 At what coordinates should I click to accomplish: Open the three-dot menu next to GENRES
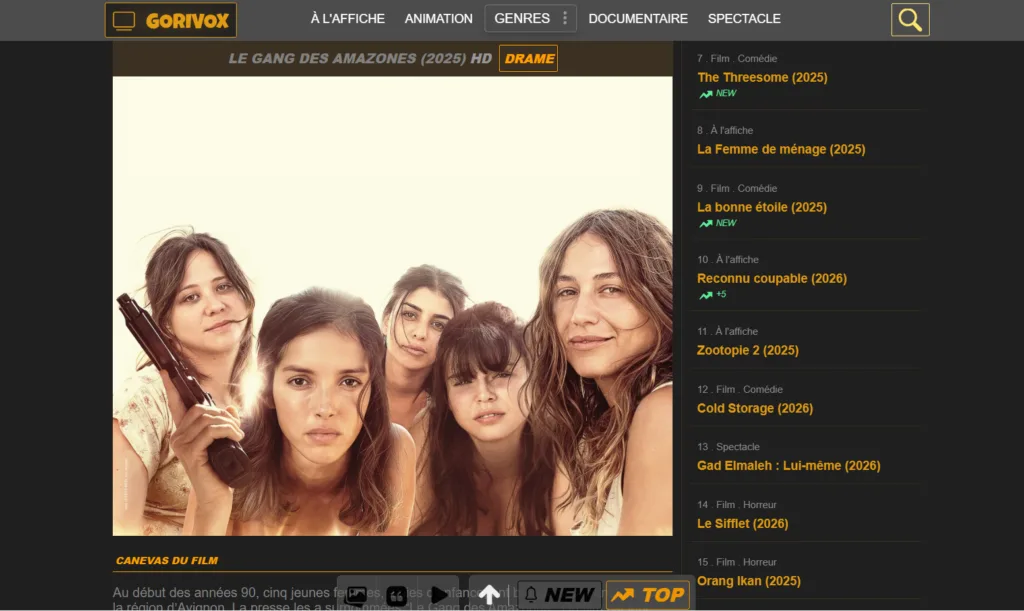pos(564,18)
